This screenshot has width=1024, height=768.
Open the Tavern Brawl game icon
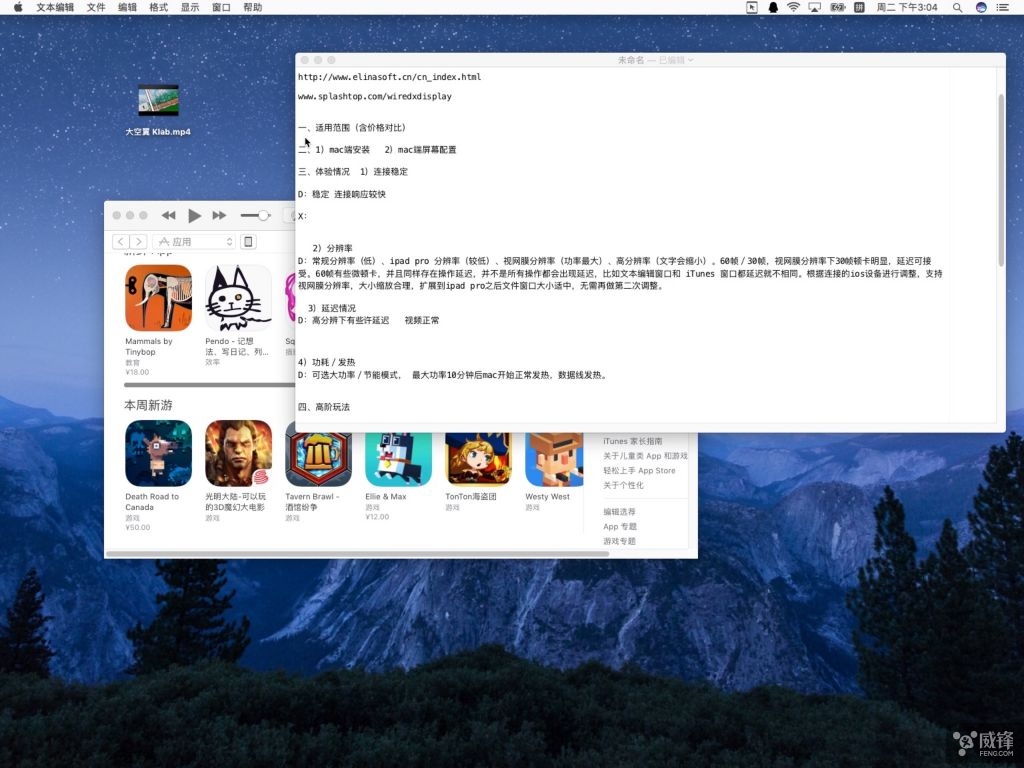pyautogui.click(x=318, y=459)
